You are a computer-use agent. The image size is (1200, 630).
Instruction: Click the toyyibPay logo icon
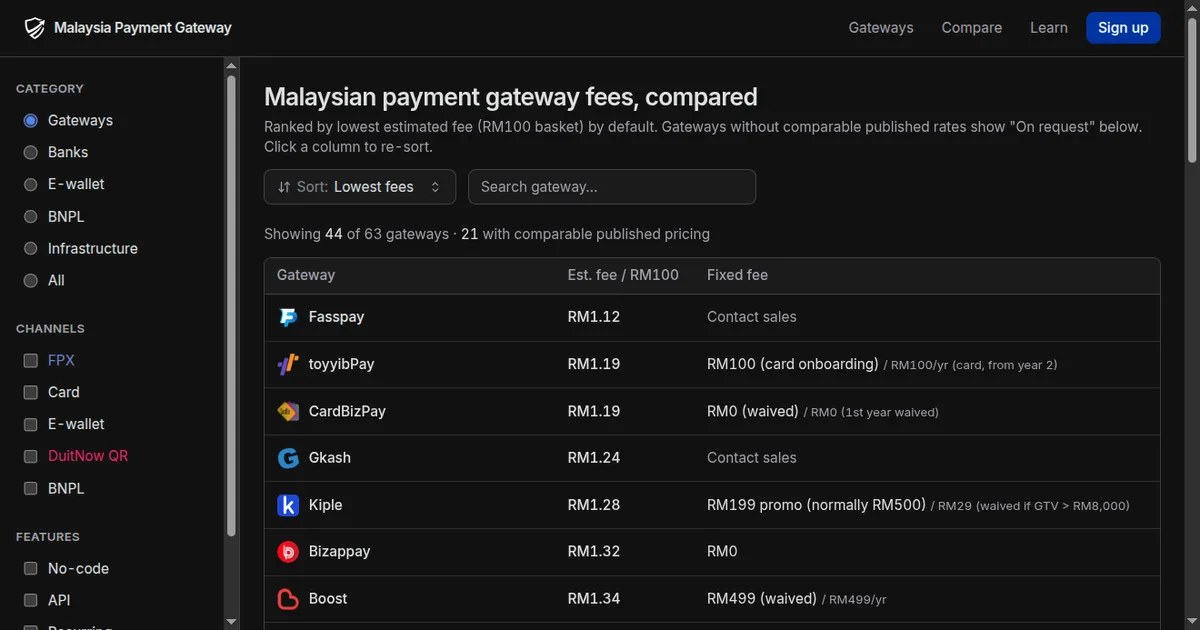[288, 364]
